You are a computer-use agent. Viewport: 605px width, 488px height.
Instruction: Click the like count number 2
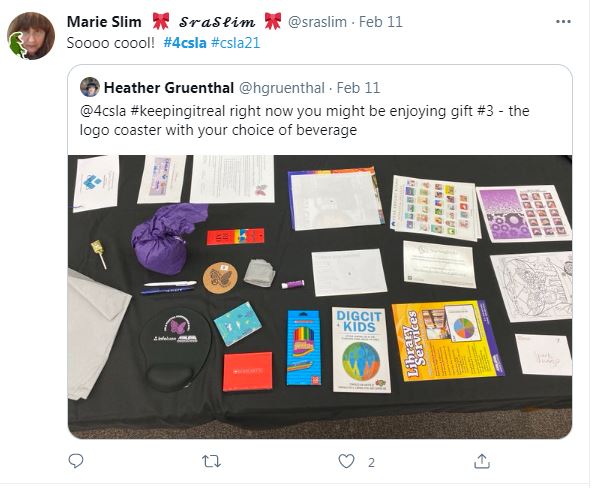(x=371, y=463)
